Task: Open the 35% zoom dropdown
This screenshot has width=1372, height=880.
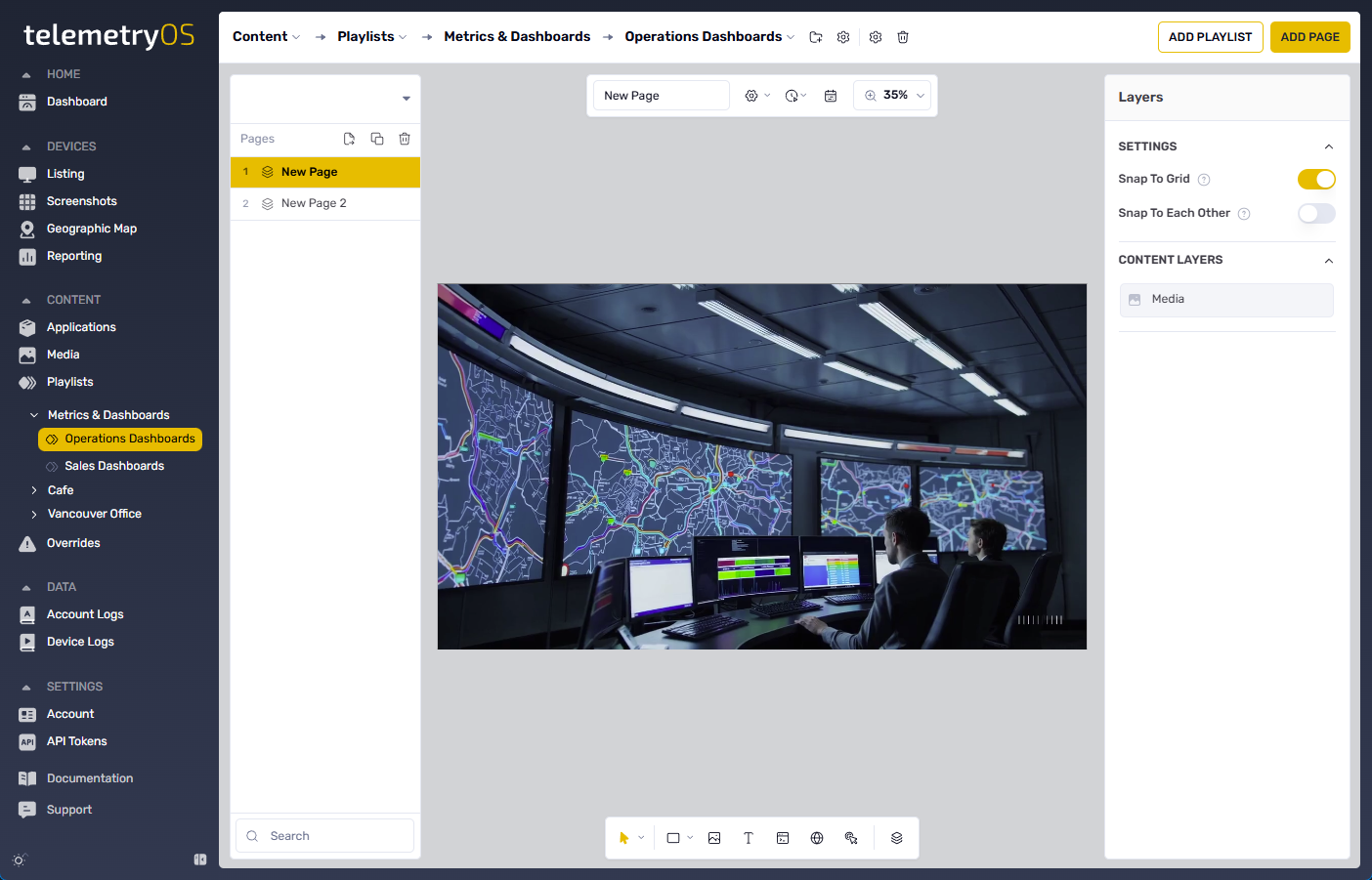Action: click(x=893, y=96)
